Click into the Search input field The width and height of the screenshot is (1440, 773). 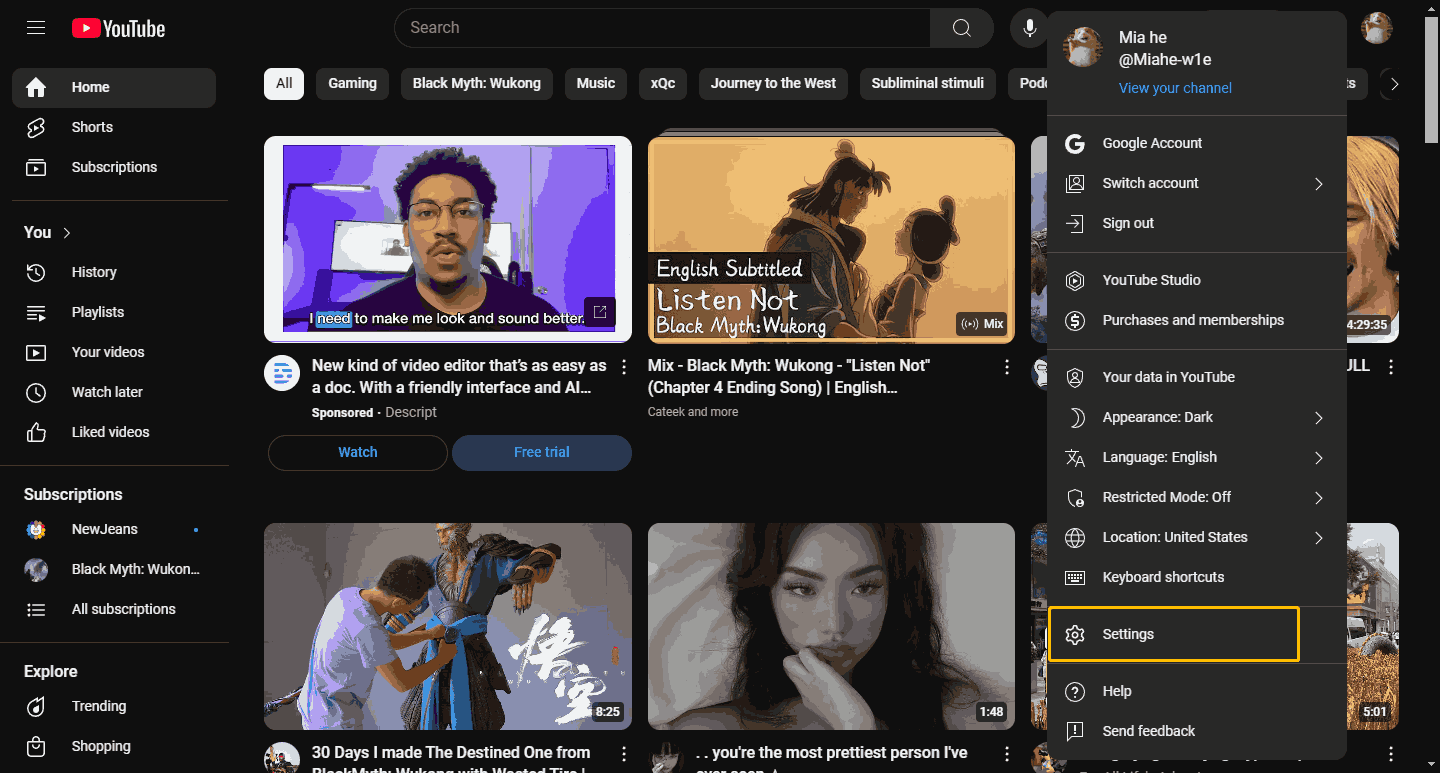point(662,28)
